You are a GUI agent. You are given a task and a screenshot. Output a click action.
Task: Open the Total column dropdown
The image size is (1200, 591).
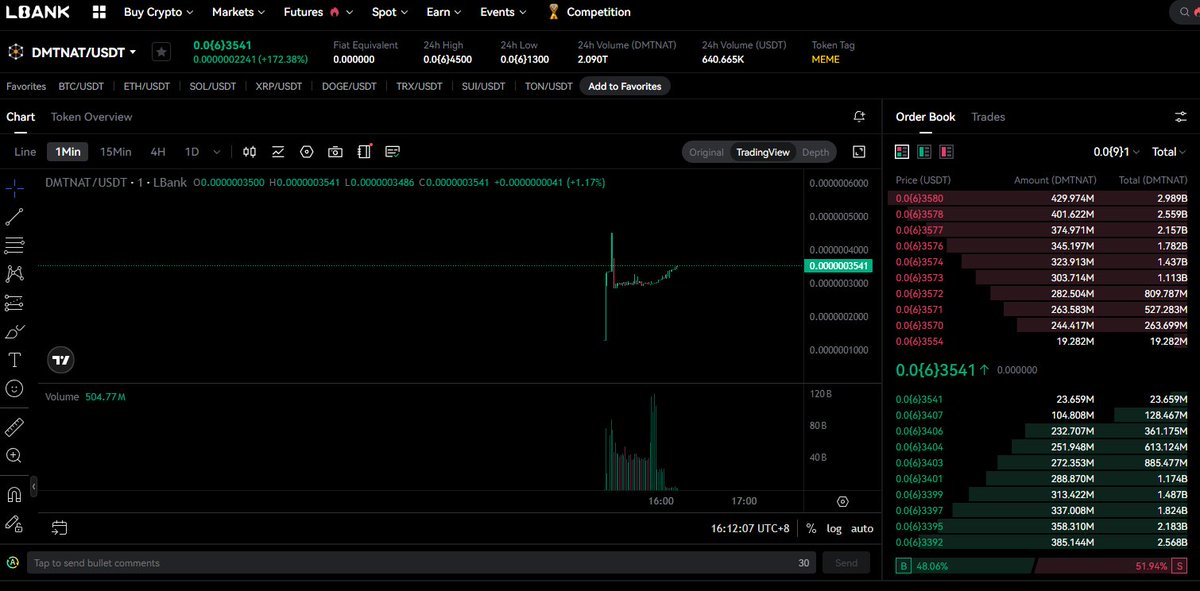point(1169,152)
